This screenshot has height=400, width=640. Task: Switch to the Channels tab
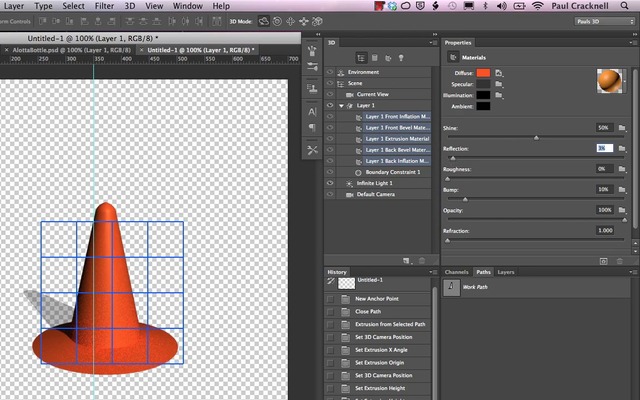(x=457, y=272)
